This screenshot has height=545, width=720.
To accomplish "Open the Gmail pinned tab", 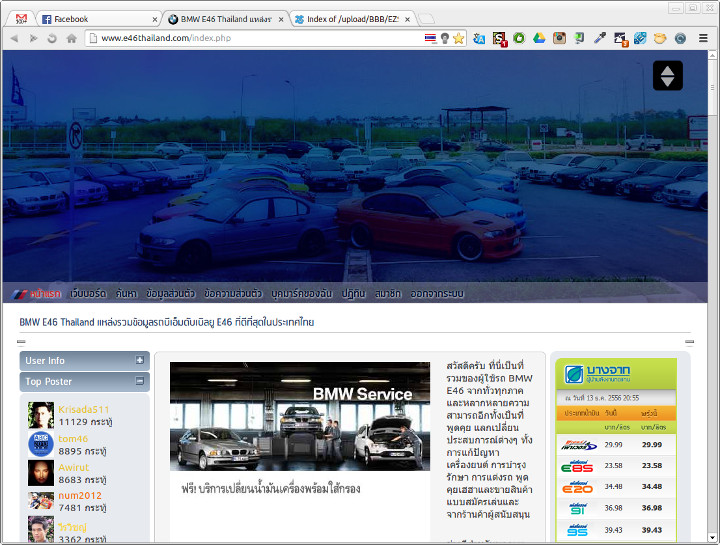I will point(21,19).
